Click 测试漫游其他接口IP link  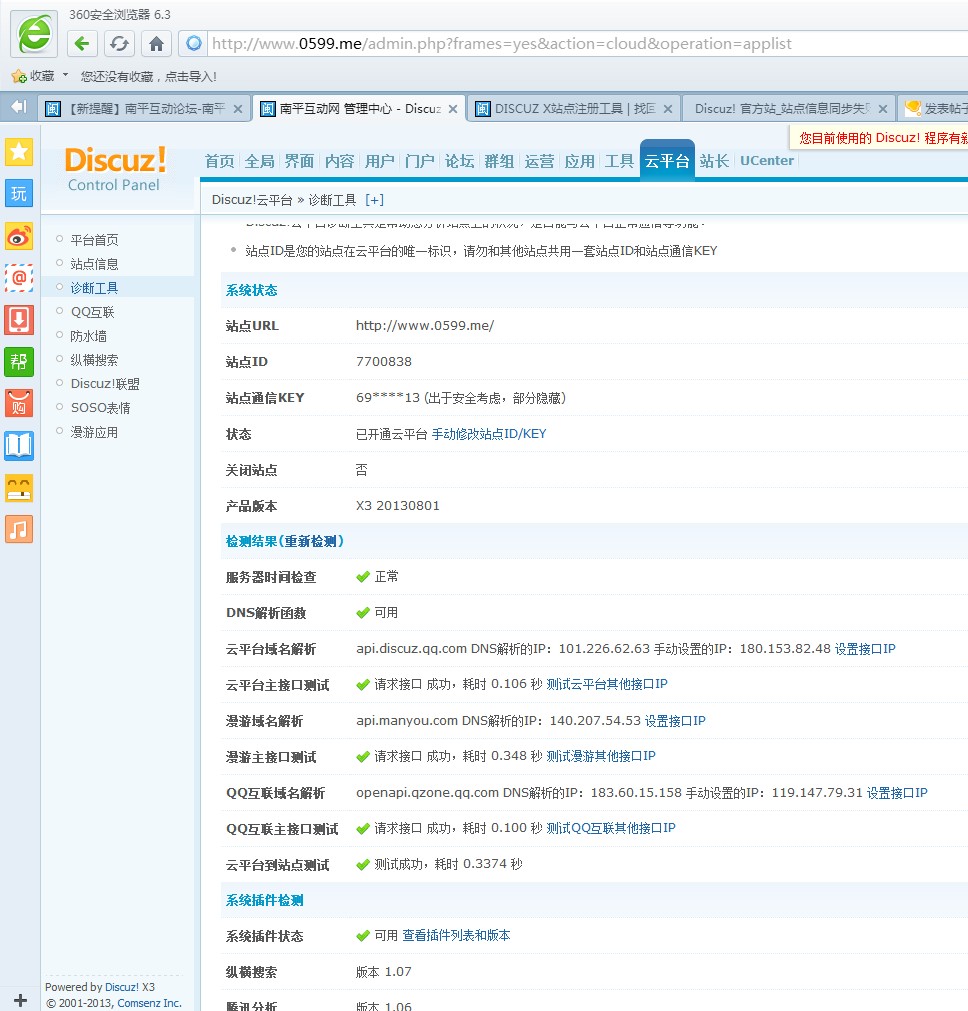pyautogui.click(x=601, y=756)
